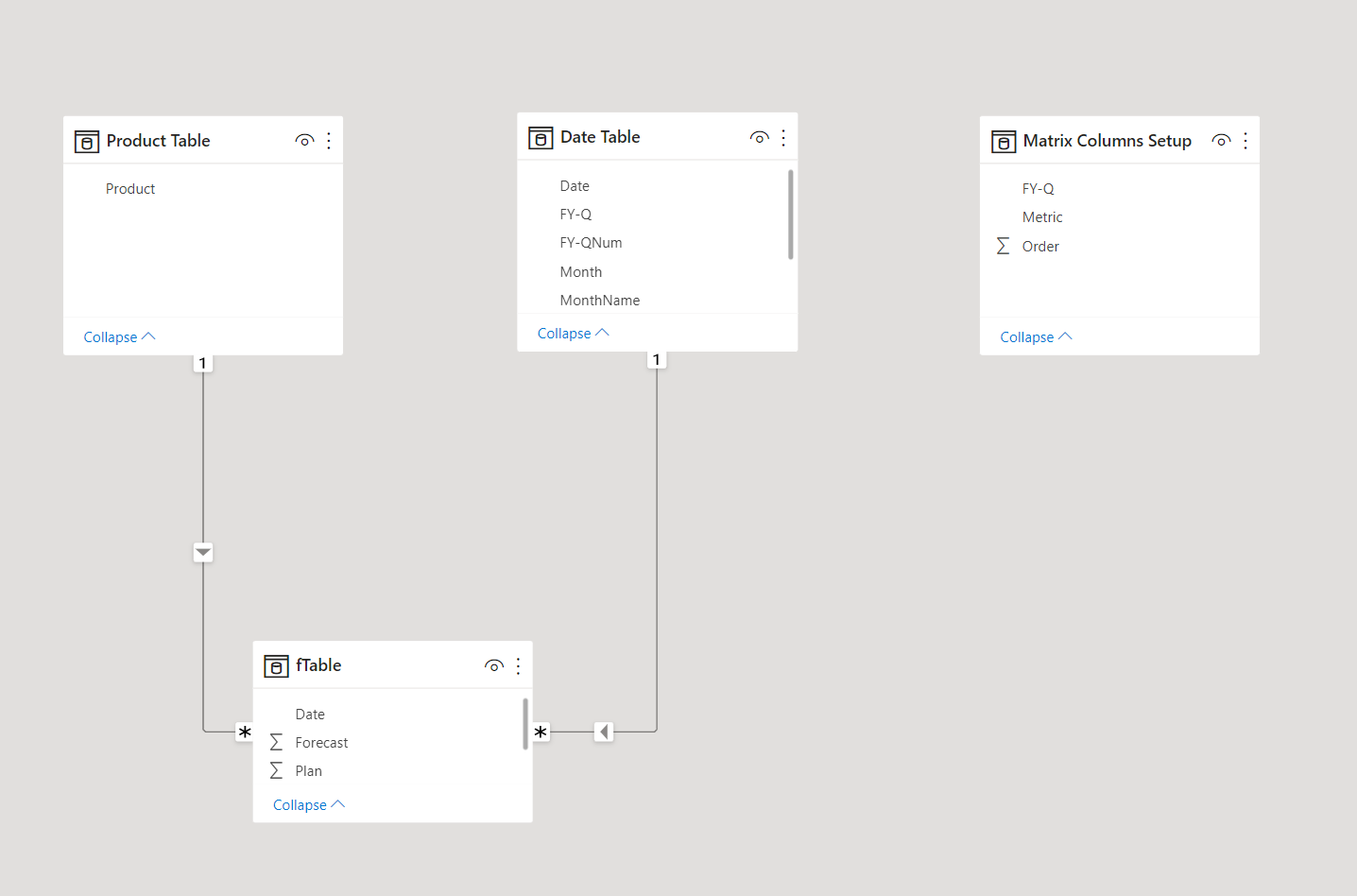
Task: Click the many marker right of fTable
Action: point(541,732)
